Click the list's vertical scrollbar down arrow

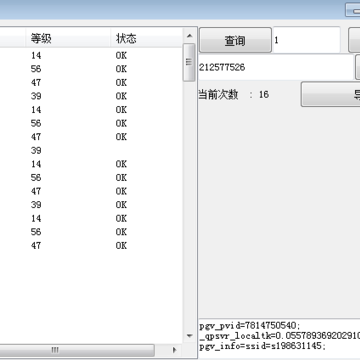(x=189, y=335)
